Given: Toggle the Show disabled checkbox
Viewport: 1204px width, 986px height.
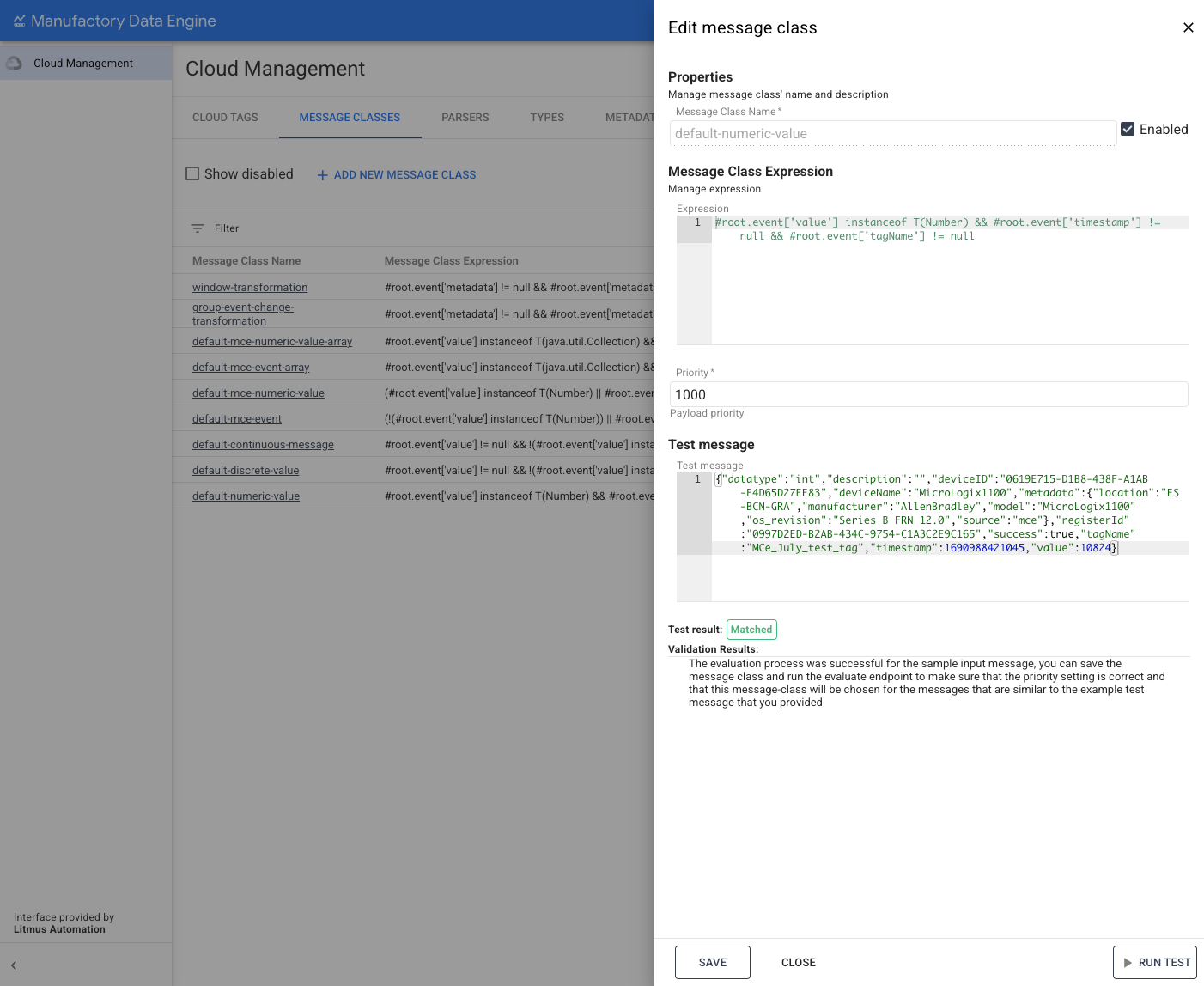Looking at the screenshot, I should (192, 173).
